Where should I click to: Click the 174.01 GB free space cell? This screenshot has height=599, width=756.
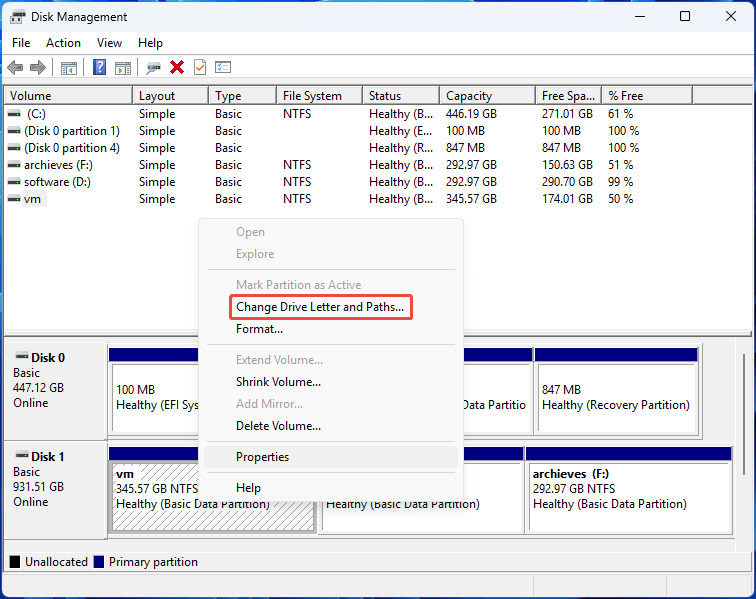pyautogui.click(x=567, y=199)
